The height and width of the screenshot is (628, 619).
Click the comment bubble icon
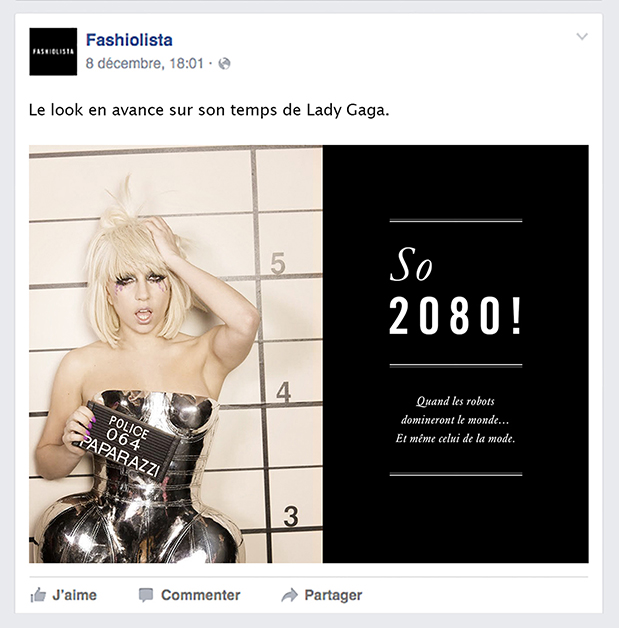146,595
